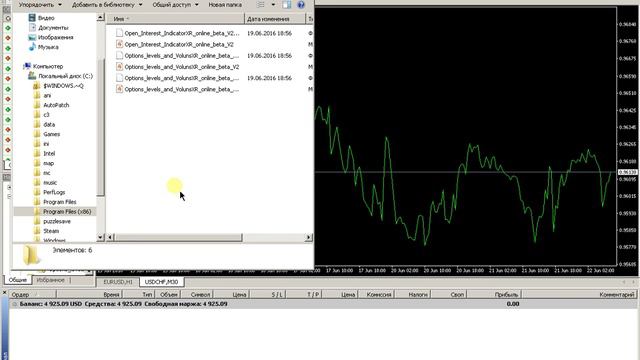The image size is (640, 360).
Task: Click the Компьютер icon in tree
Action: click(27, 66)
